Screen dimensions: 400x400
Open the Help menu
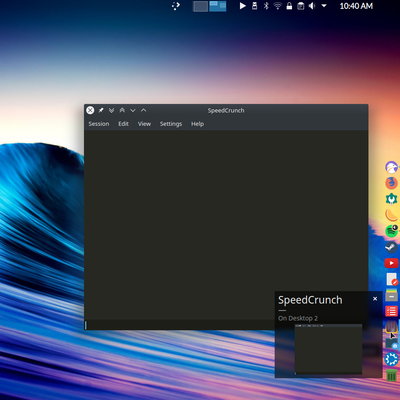pyautogui.click(x=197, y=124)
